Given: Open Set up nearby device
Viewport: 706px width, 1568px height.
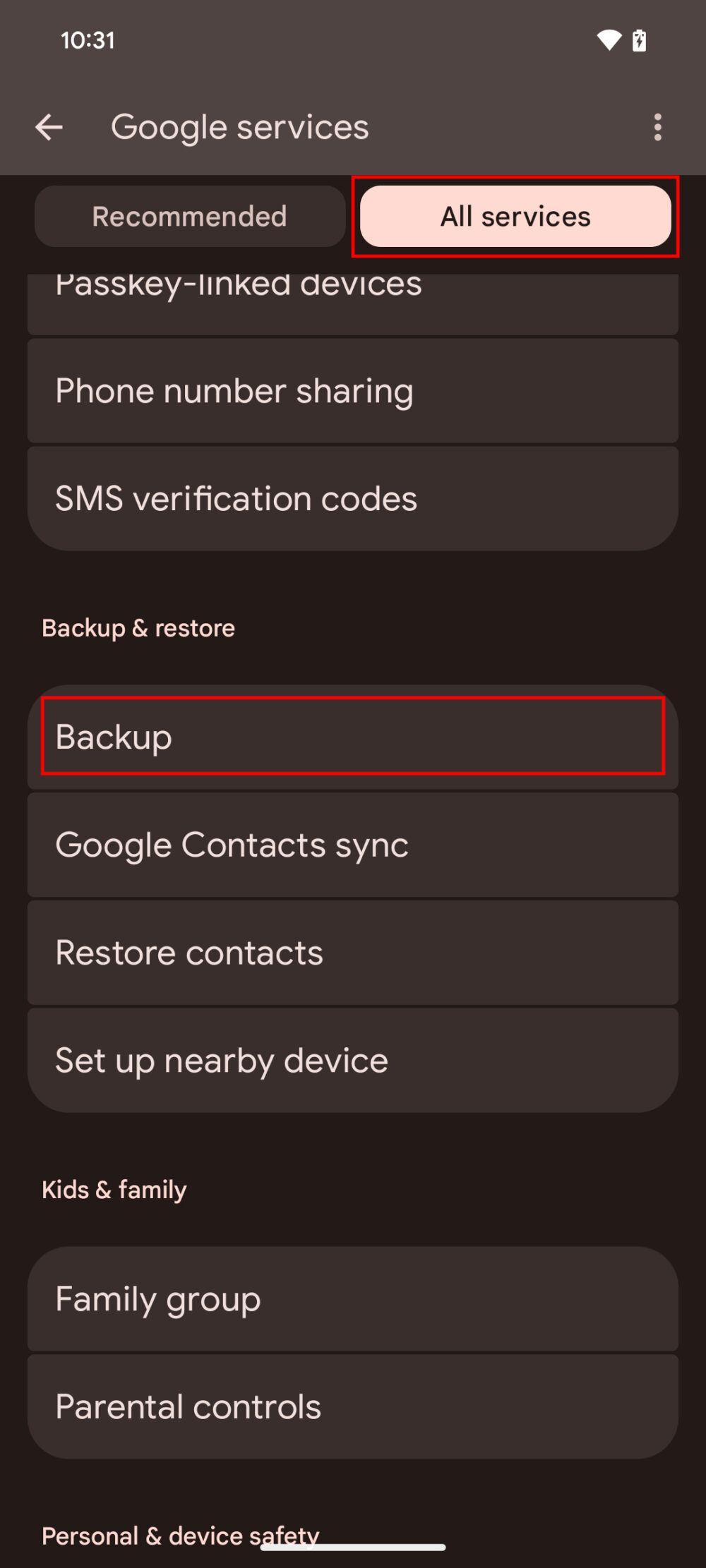Looking at the screenshot, I should 353,1059.
